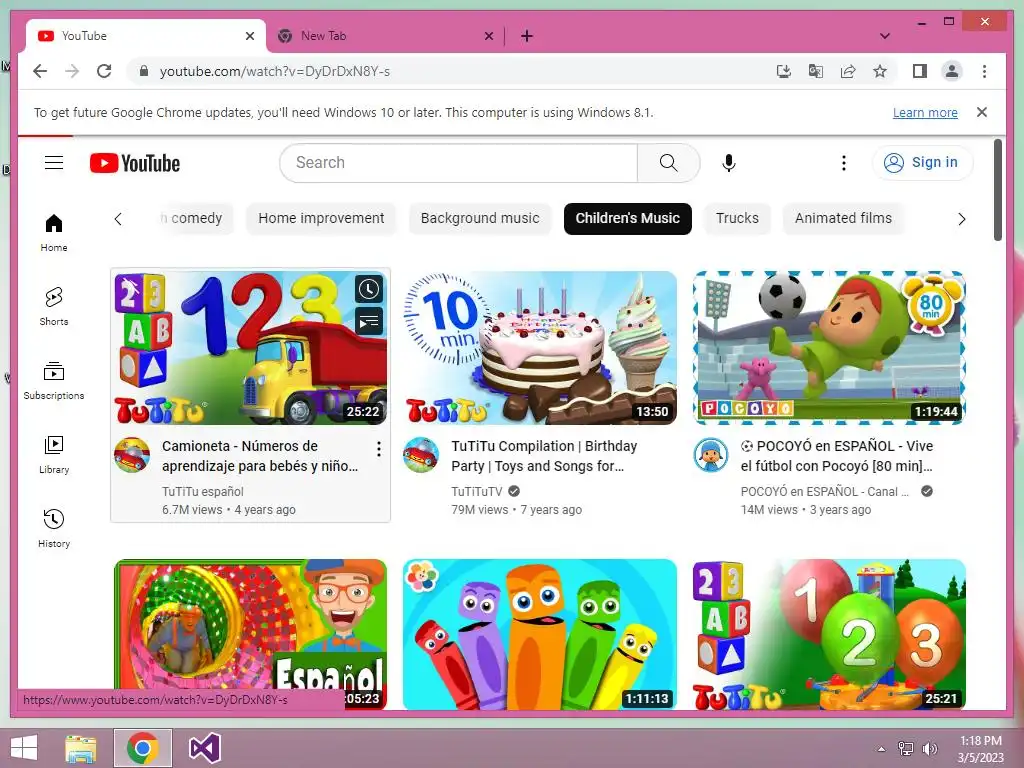Click in the YouTube search field
The image size is (1024, 768).
pyautogui.click(x=458, y=163)
